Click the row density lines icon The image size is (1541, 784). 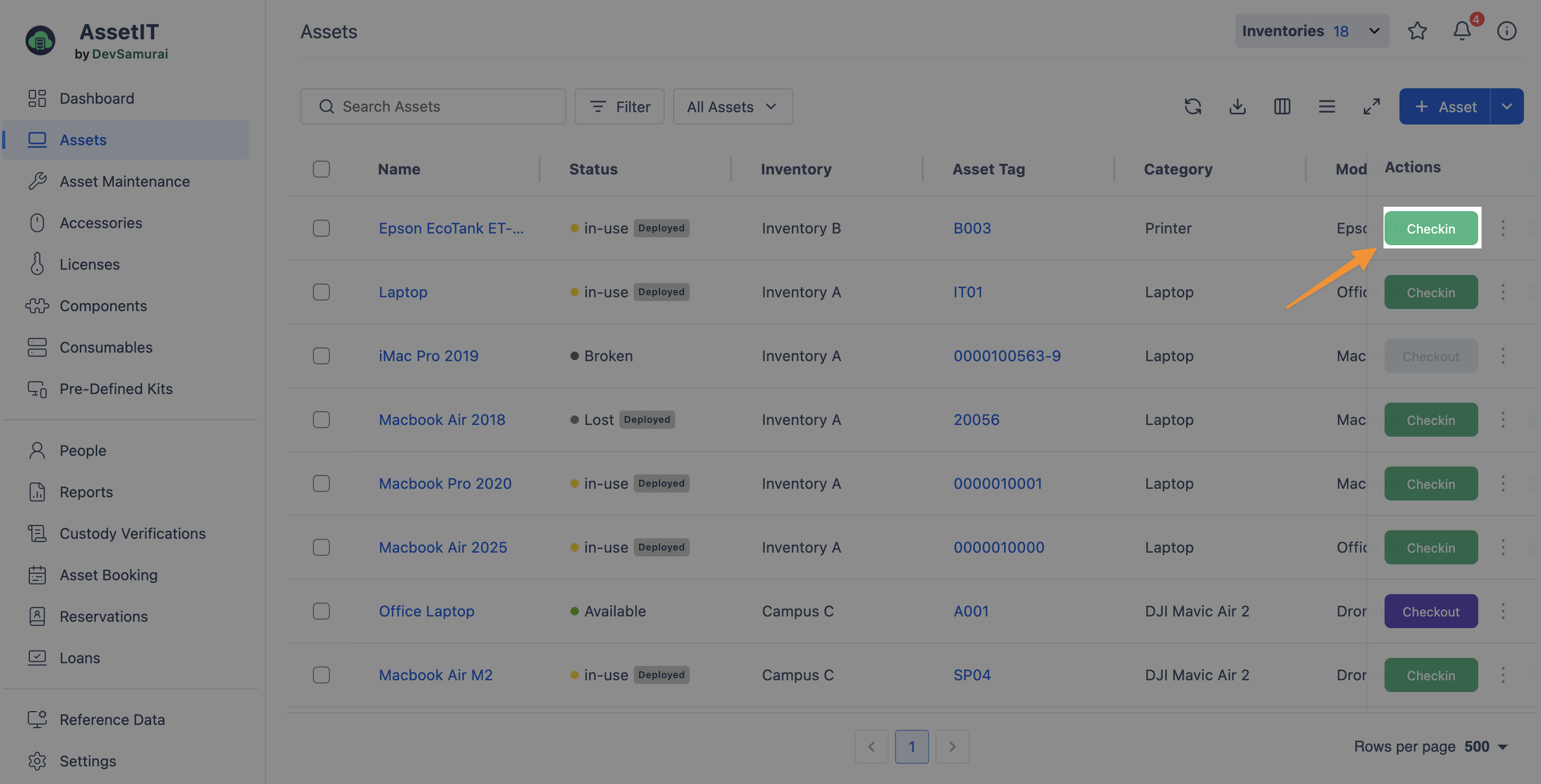1326,106
